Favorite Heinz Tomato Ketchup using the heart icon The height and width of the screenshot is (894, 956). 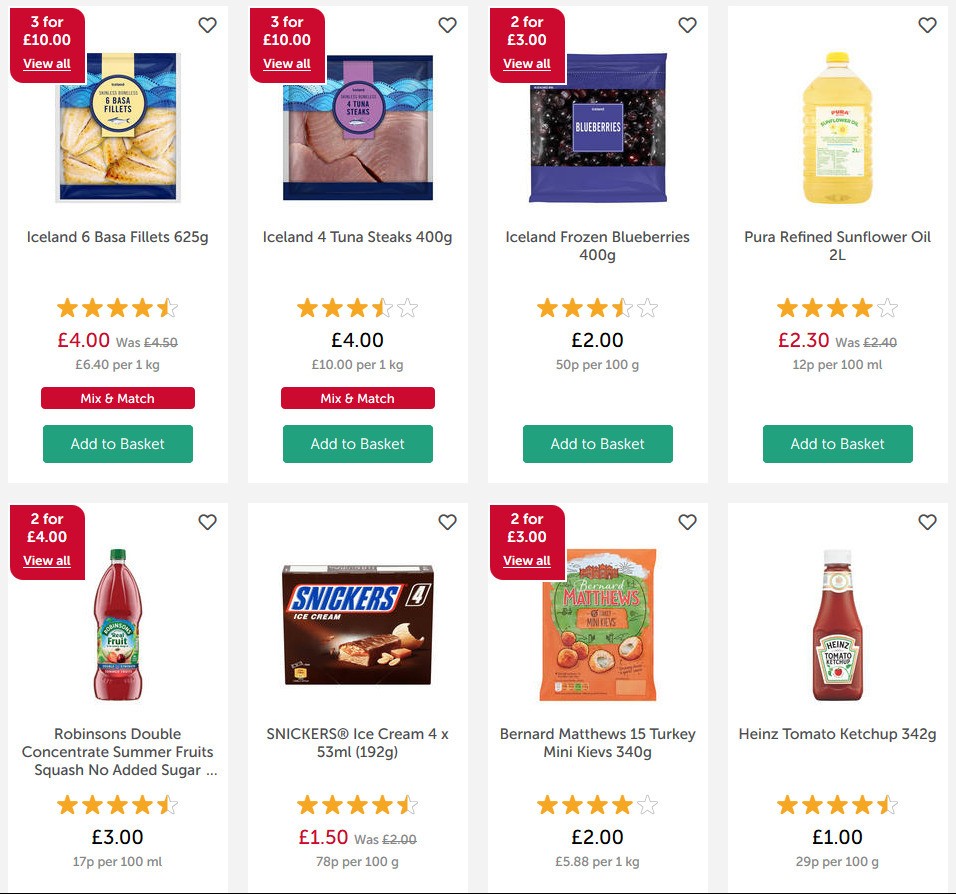[x=927, y=522]
